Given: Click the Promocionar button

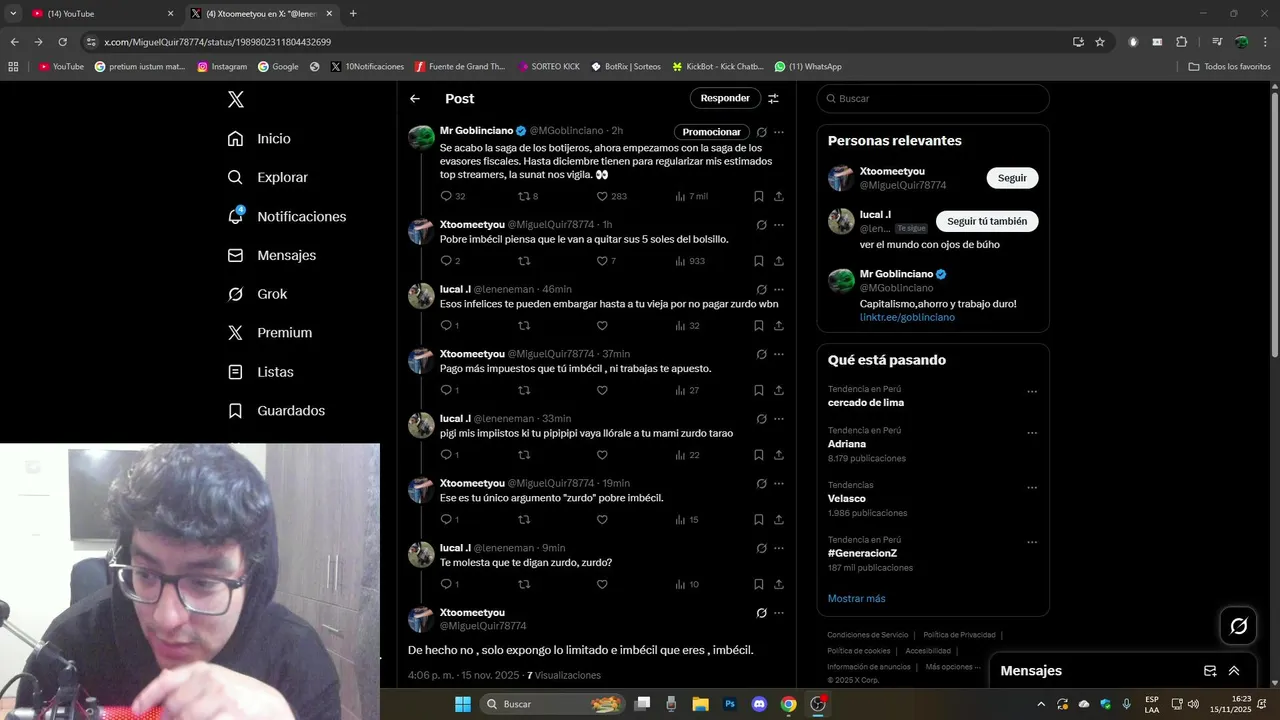Looking at the screenshot, I should click(x=712, y=132).
